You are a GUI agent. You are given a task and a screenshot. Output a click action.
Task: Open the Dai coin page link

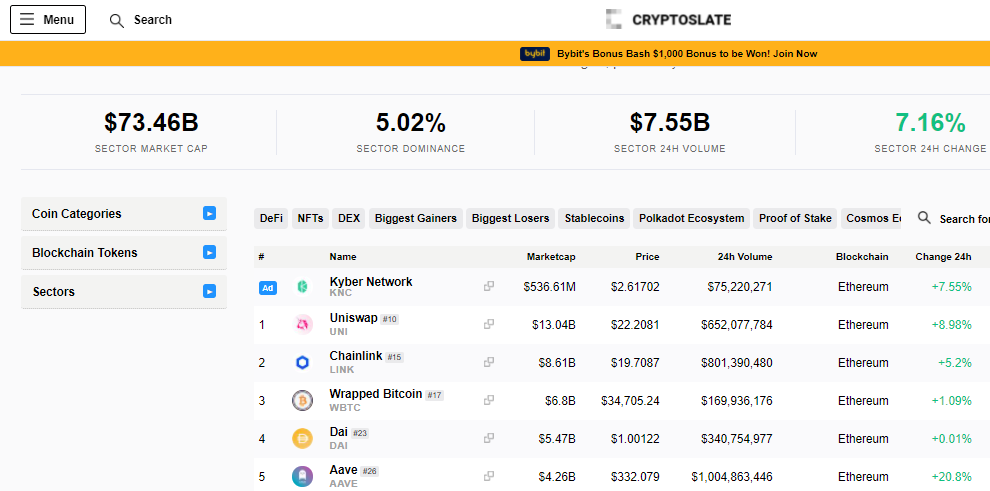[x=338, y=432]
